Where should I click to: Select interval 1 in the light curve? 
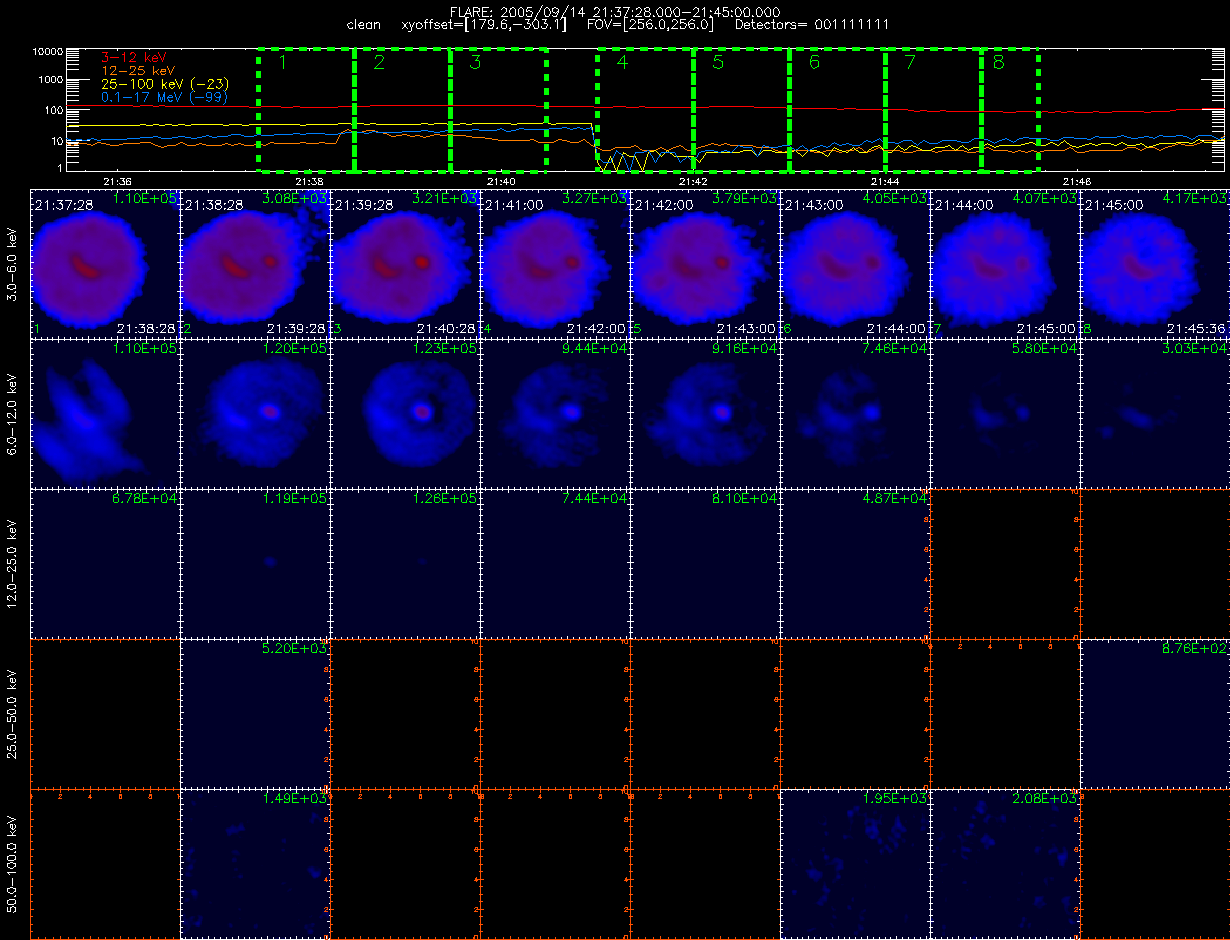point(306,109)
